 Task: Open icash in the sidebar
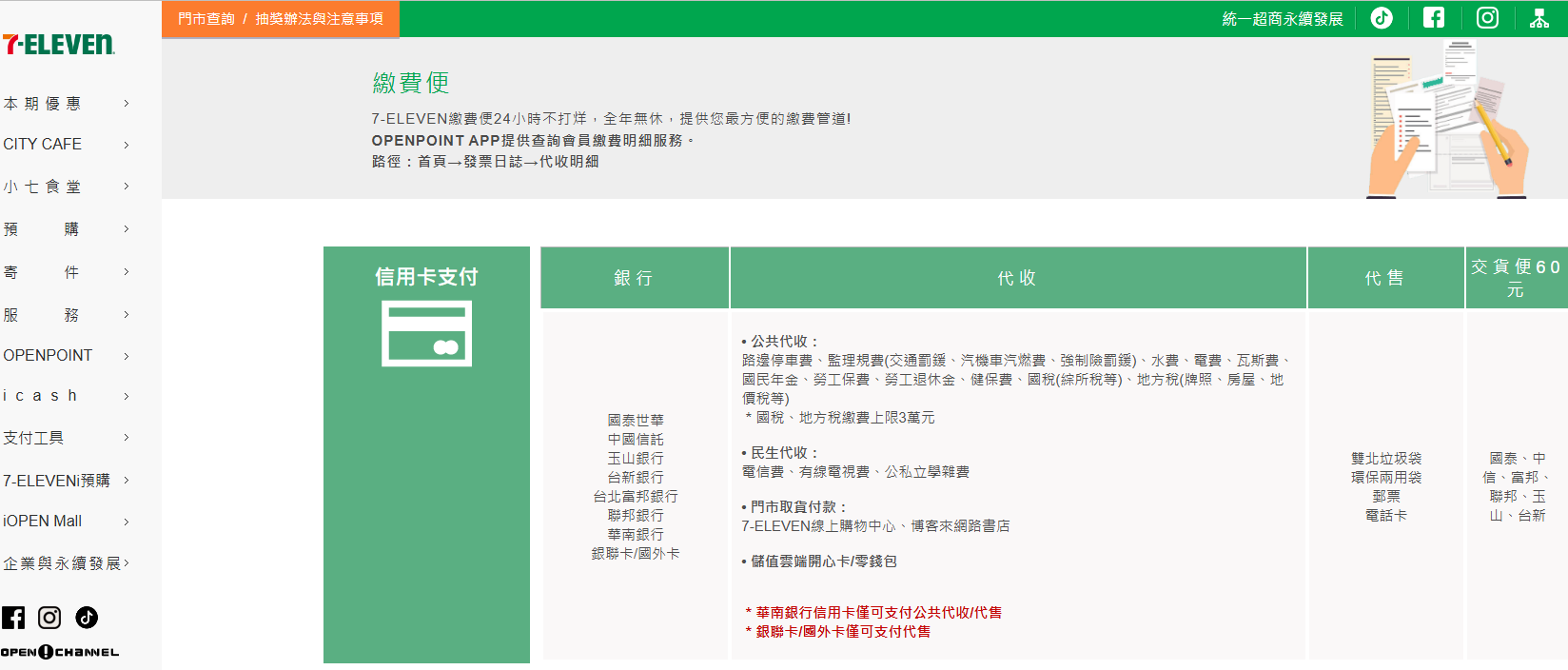tap(40, 396)
